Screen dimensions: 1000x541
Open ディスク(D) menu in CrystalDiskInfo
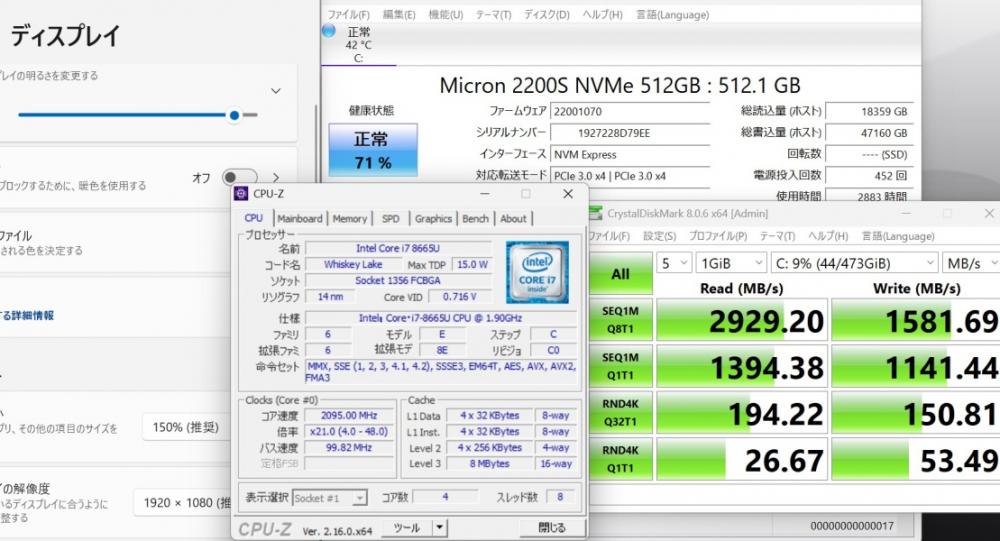click(x=547, y=14)
